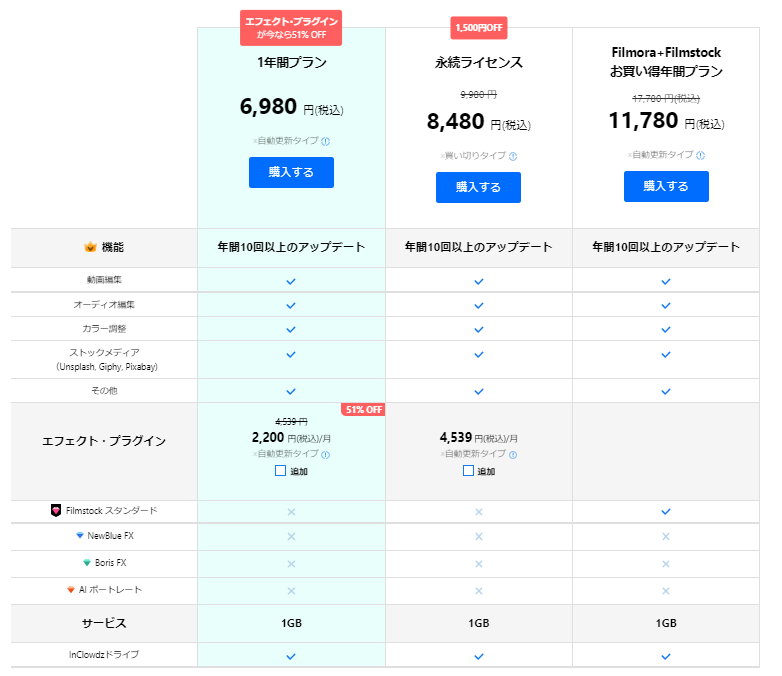
Task: Click the Boris FX diamond icon
Action: point(87,563)
